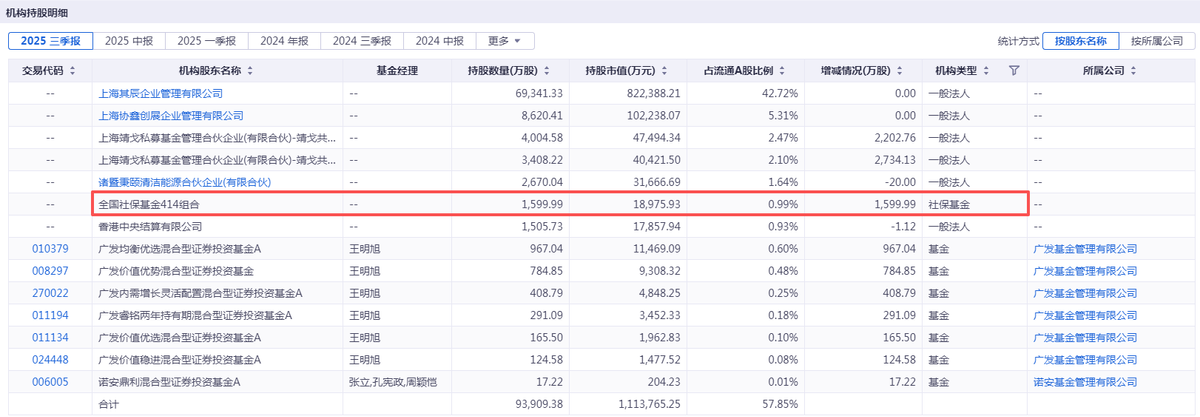Open the 机构类型 filter funnel icon
Viewport: 1200px width, 417px height.
(1014, 71)
